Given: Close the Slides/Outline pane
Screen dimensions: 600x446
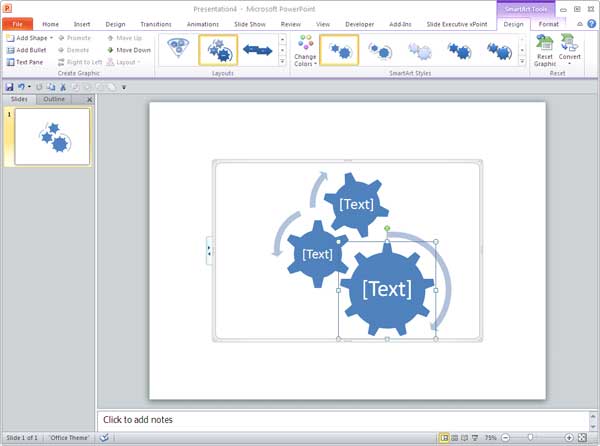Looking at the screenshot, I should tap(90, 99).
